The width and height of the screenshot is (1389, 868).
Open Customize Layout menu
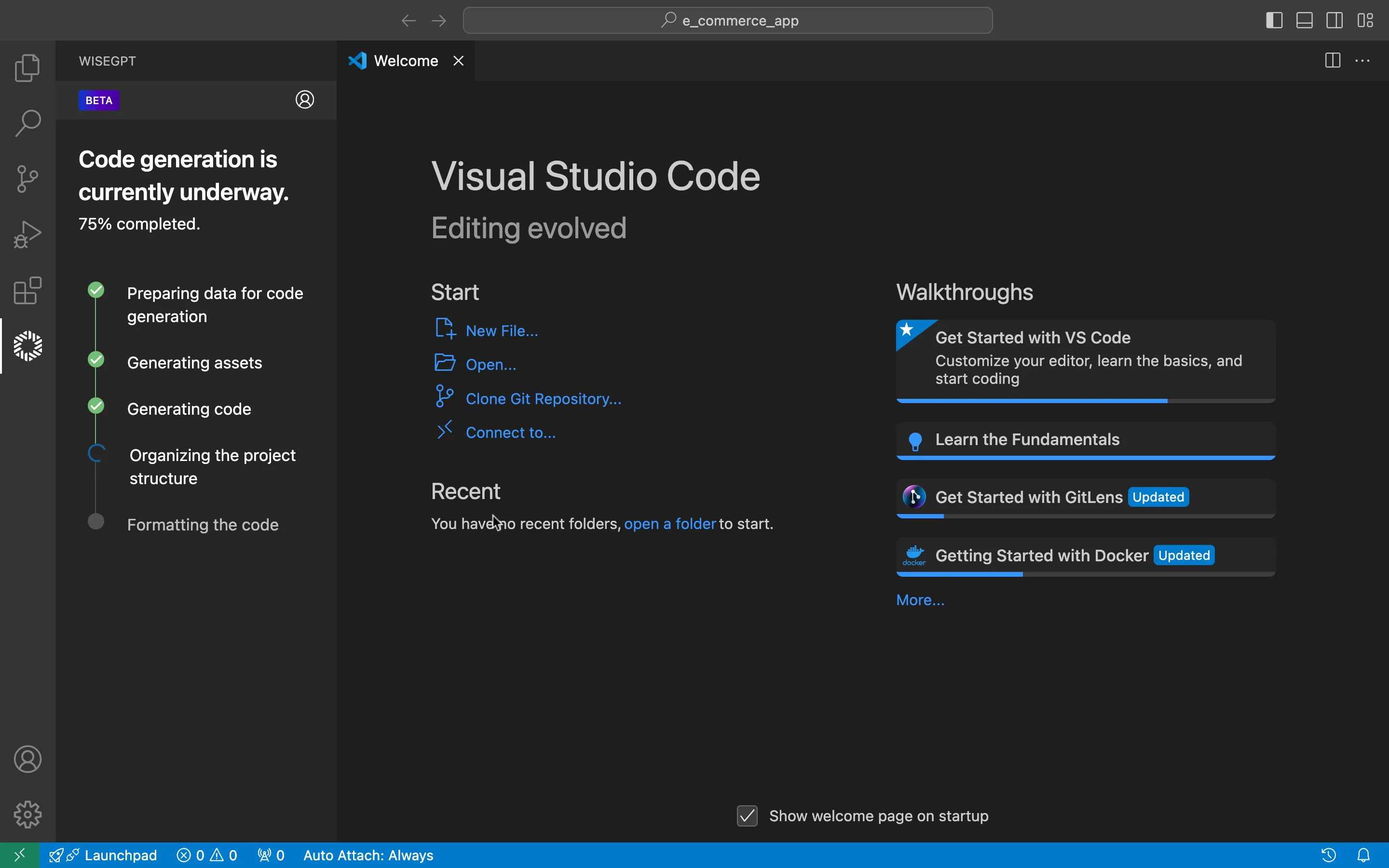tap(1365, 21)
